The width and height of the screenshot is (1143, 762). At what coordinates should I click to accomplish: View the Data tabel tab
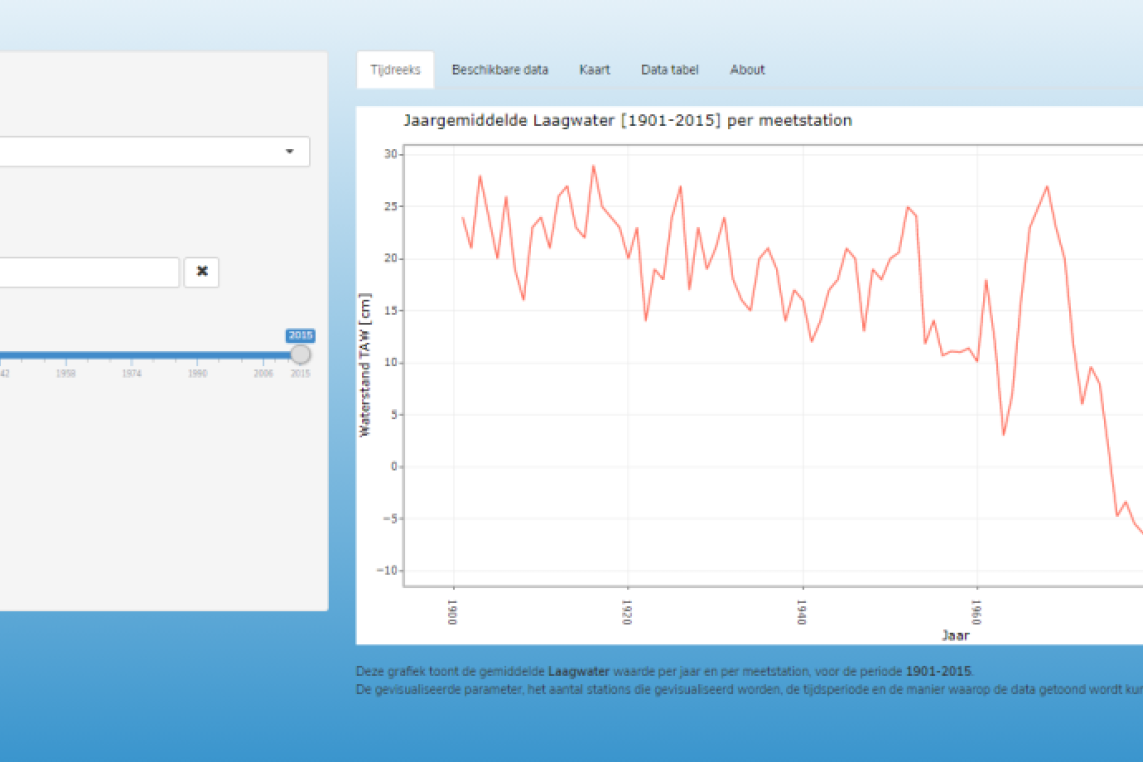tap(669, 69)
